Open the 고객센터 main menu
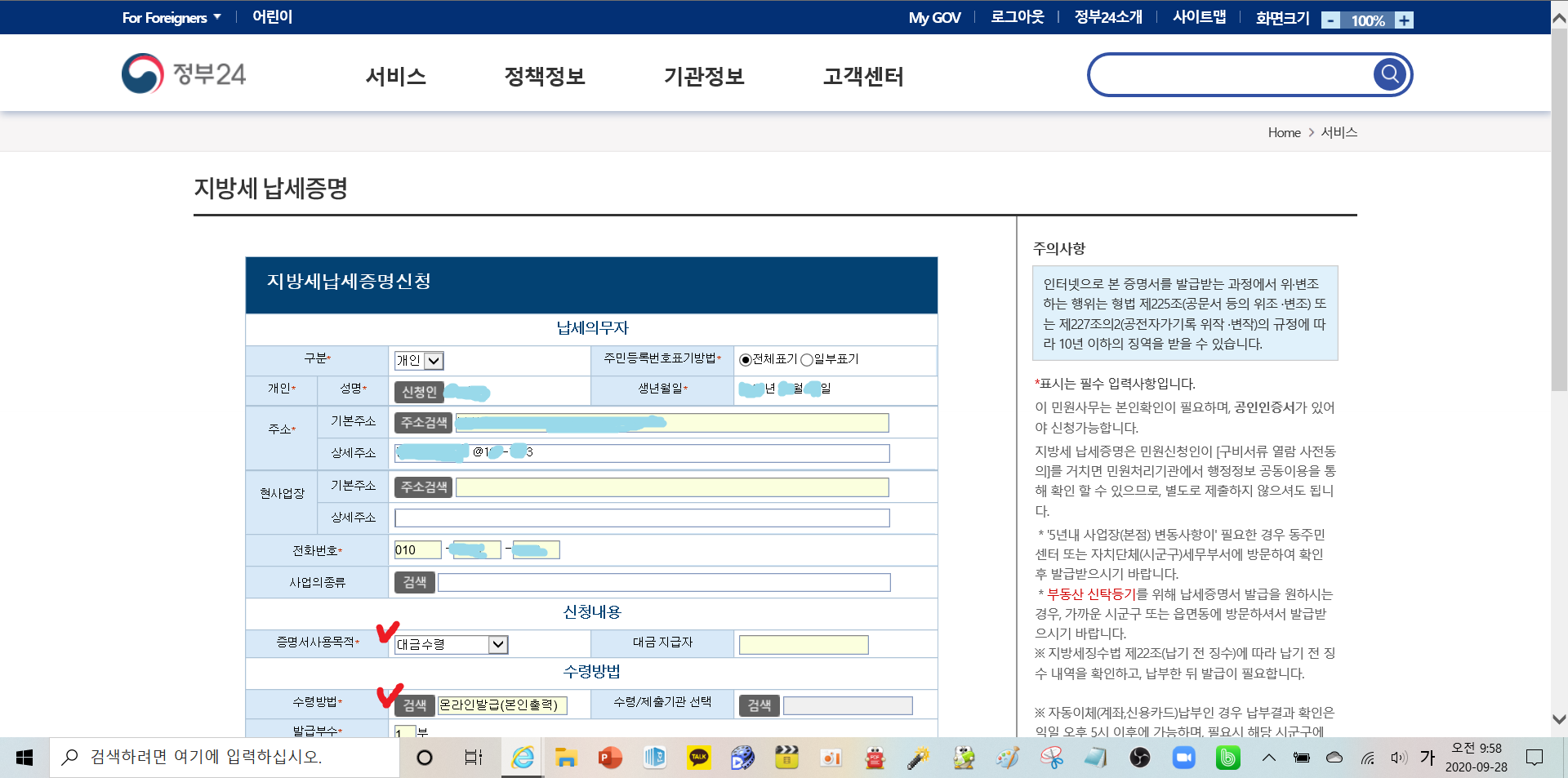Viewport: 1568px width, 778px height. [863, 77]
